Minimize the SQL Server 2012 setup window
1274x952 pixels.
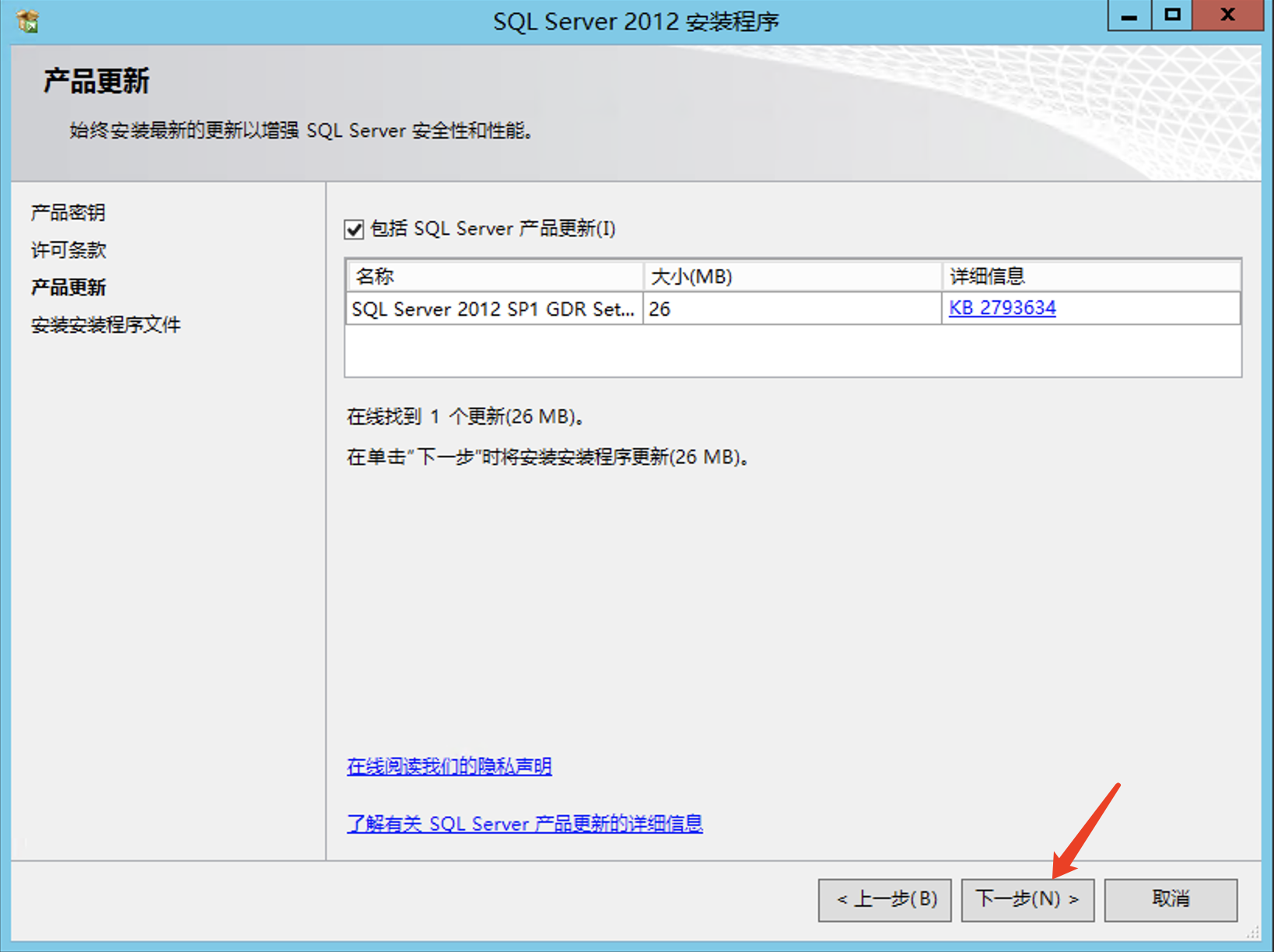click(x=1129, y=16)
